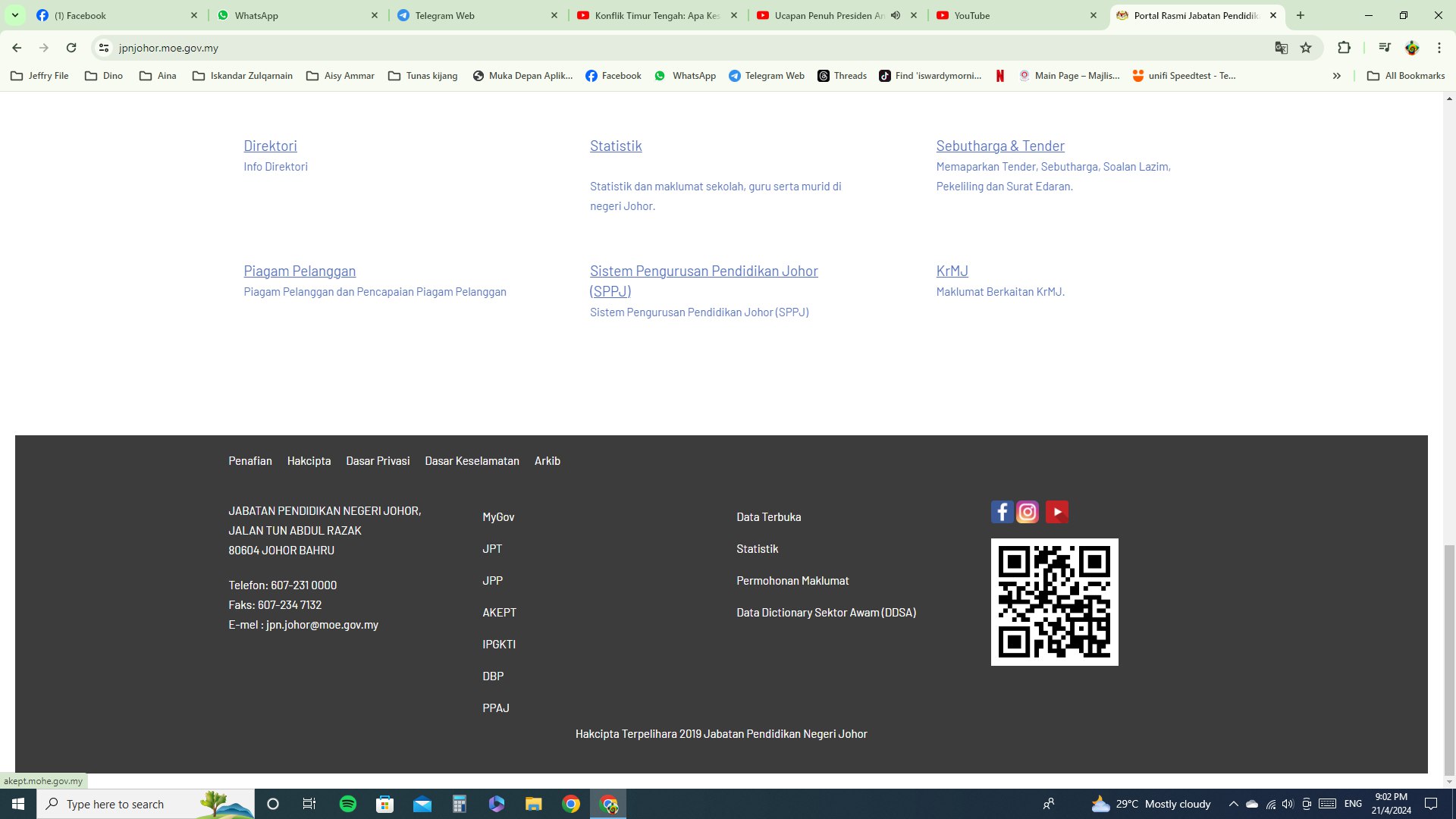This screenshot has width=1456, height=819.
Task: Launch Spotify from the taskbar
Action: (x=348, y=804)
